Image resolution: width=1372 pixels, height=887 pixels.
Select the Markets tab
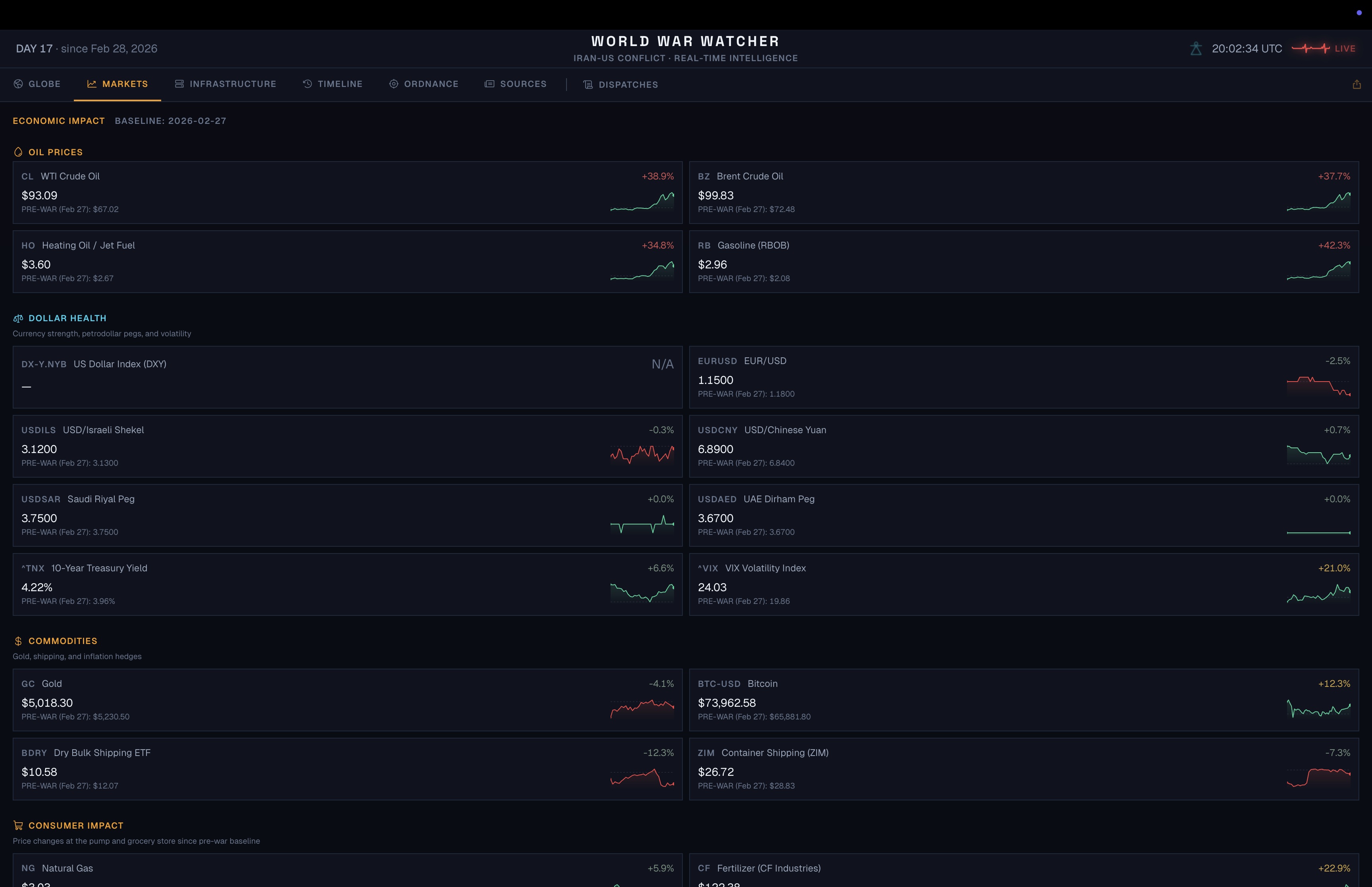(118, 84)
